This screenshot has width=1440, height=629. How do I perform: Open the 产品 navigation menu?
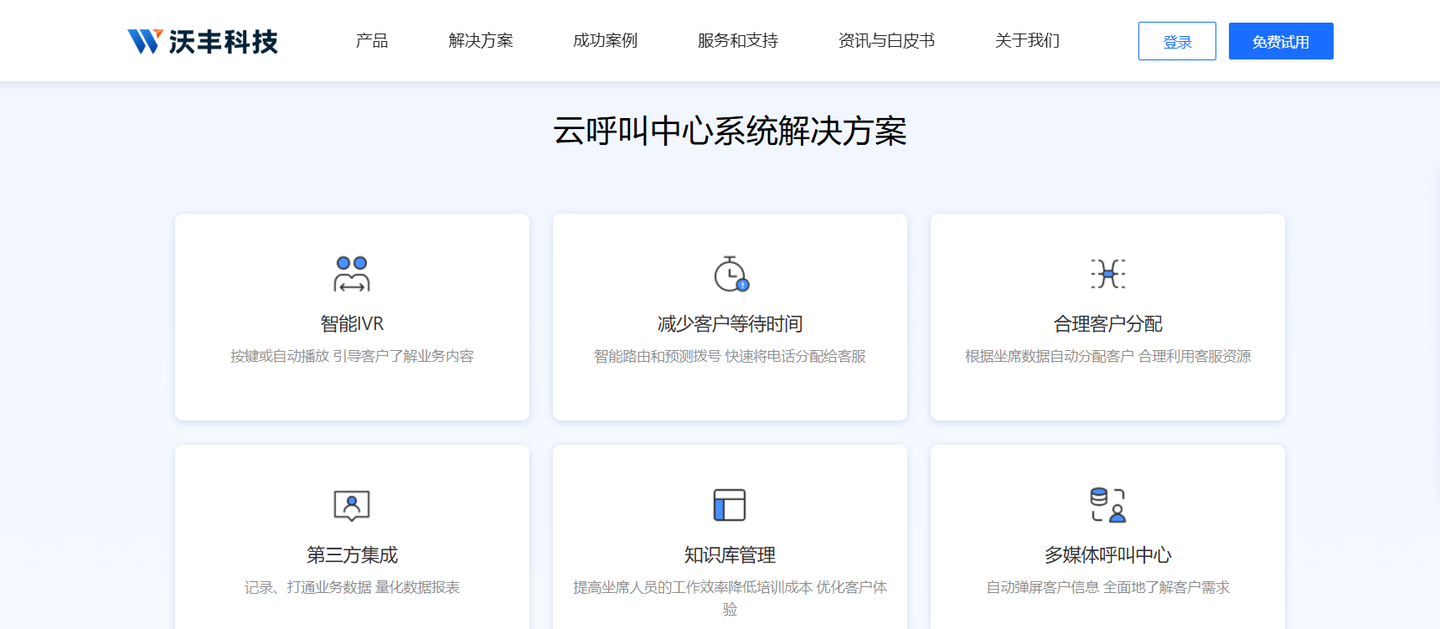[x=372, y=41]
